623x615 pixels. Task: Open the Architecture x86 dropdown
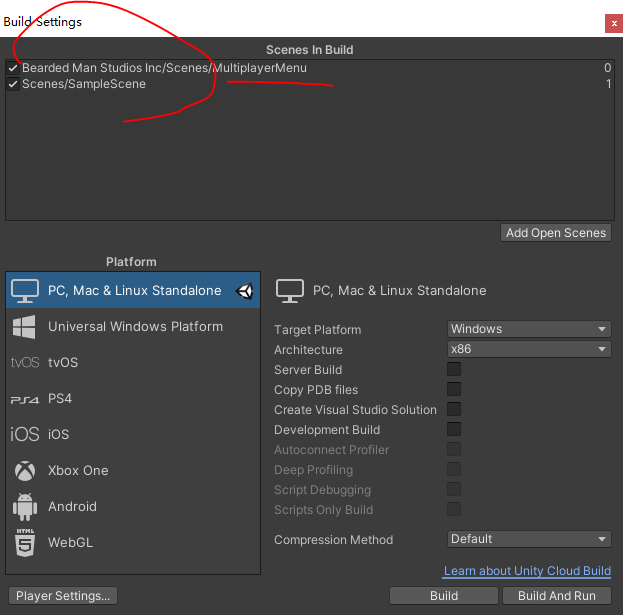(529, 349)
